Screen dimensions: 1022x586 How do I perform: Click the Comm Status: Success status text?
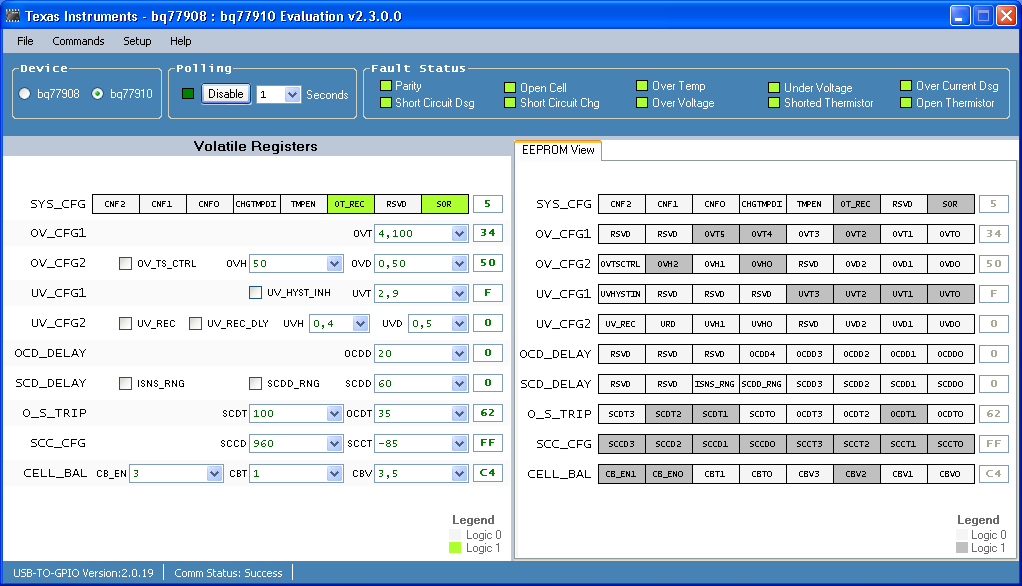[228, 573]
